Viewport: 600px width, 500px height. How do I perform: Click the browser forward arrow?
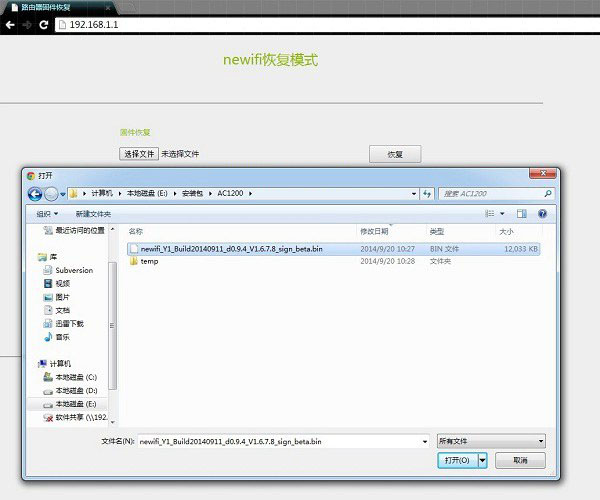(27, 25)
